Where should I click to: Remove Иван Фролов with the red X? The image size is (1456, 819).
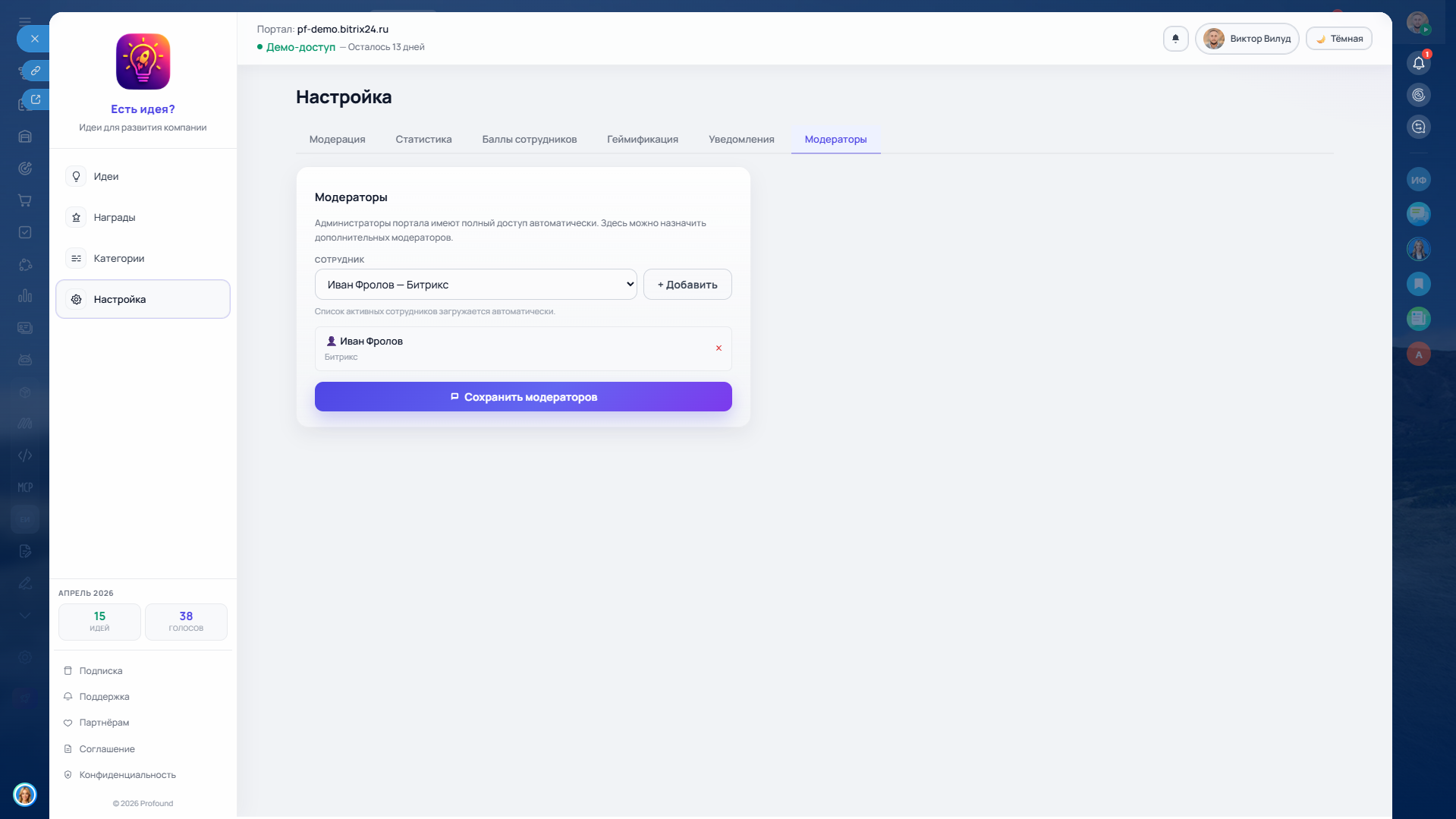pos(719,348)
